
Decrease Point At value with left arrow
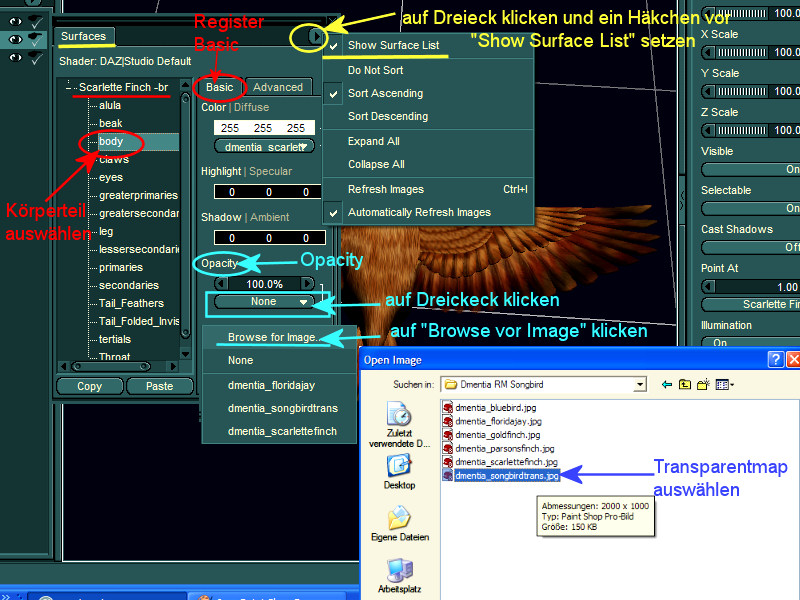pos(708,287)
